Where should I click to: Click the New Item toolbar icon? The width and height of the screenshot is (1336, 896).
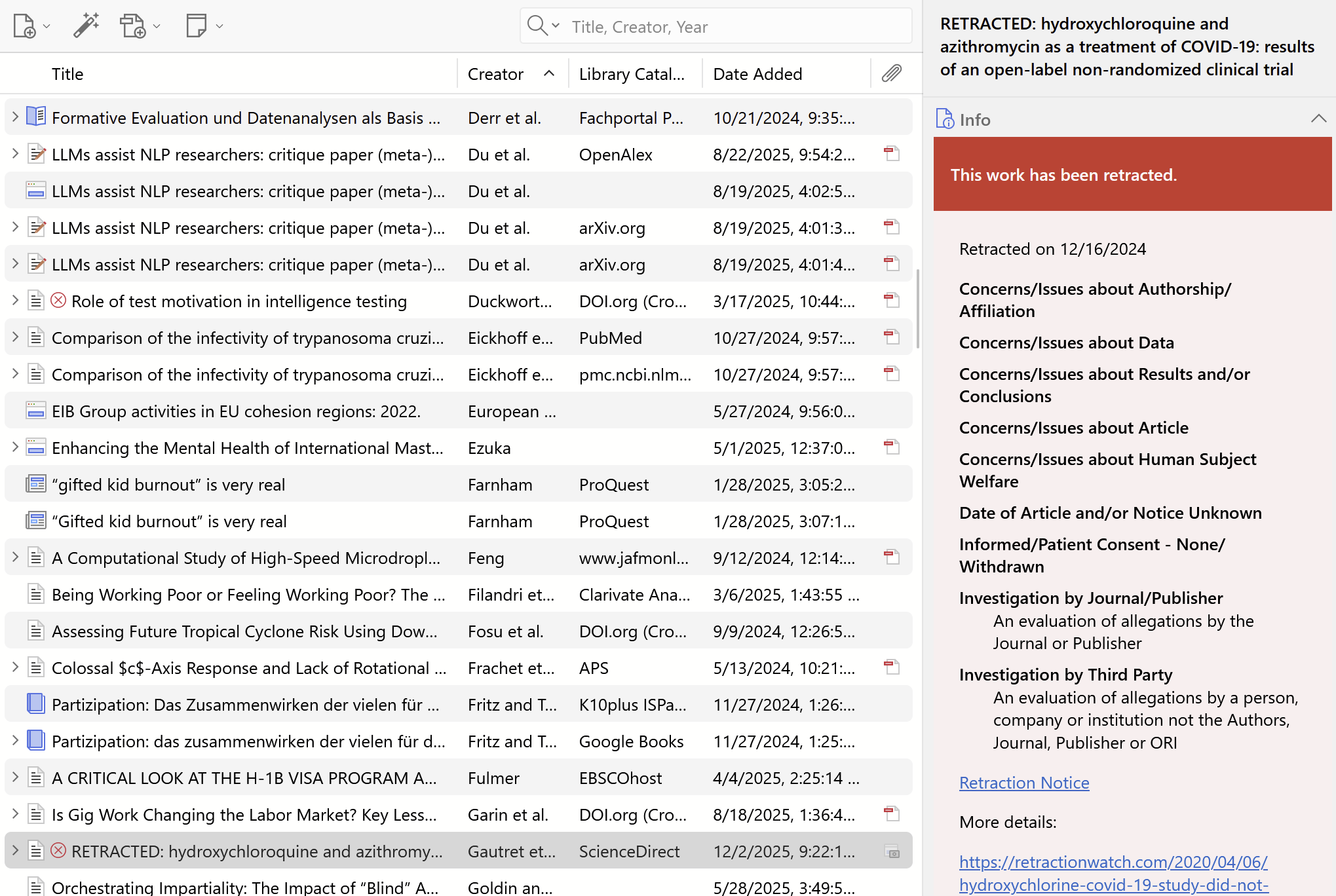click(x=24, y=26)
